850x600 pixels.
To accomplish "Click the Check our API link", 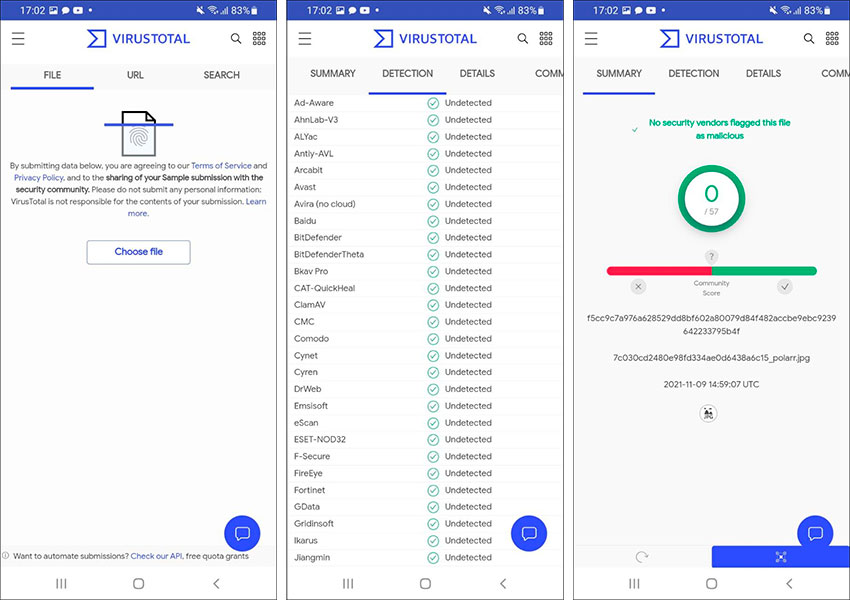I will [156, 556].
